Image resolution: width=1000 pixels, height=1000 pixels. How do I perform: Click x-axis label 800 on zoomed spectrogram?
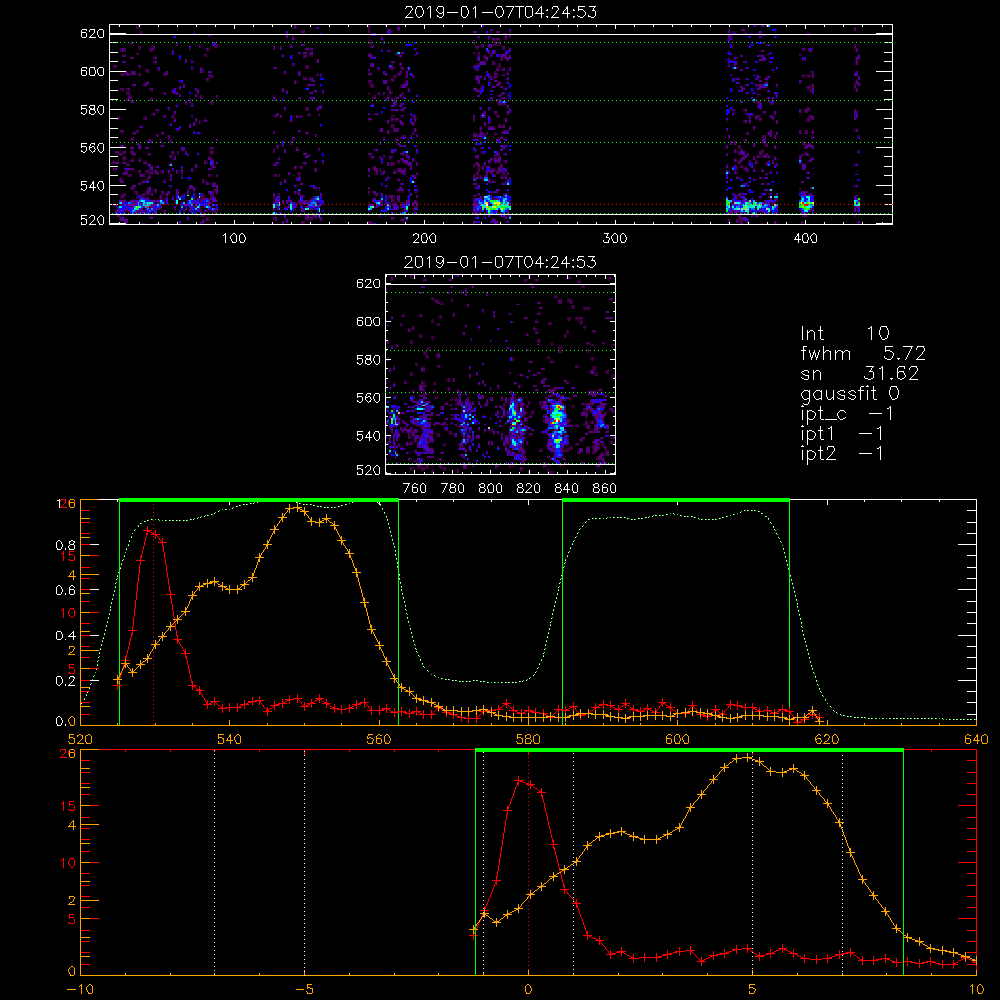pos(490,489)
